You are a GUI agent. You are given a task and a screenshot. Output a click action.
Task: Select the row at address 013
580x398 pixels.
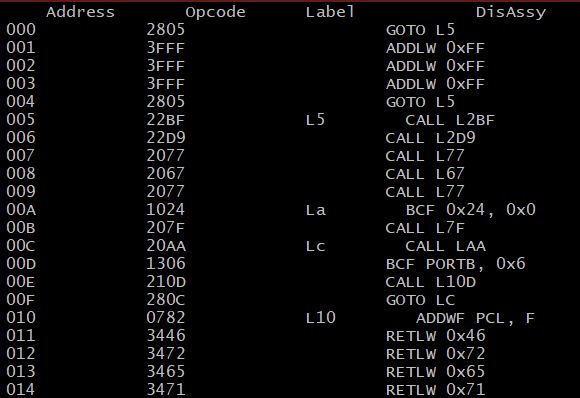290,372
